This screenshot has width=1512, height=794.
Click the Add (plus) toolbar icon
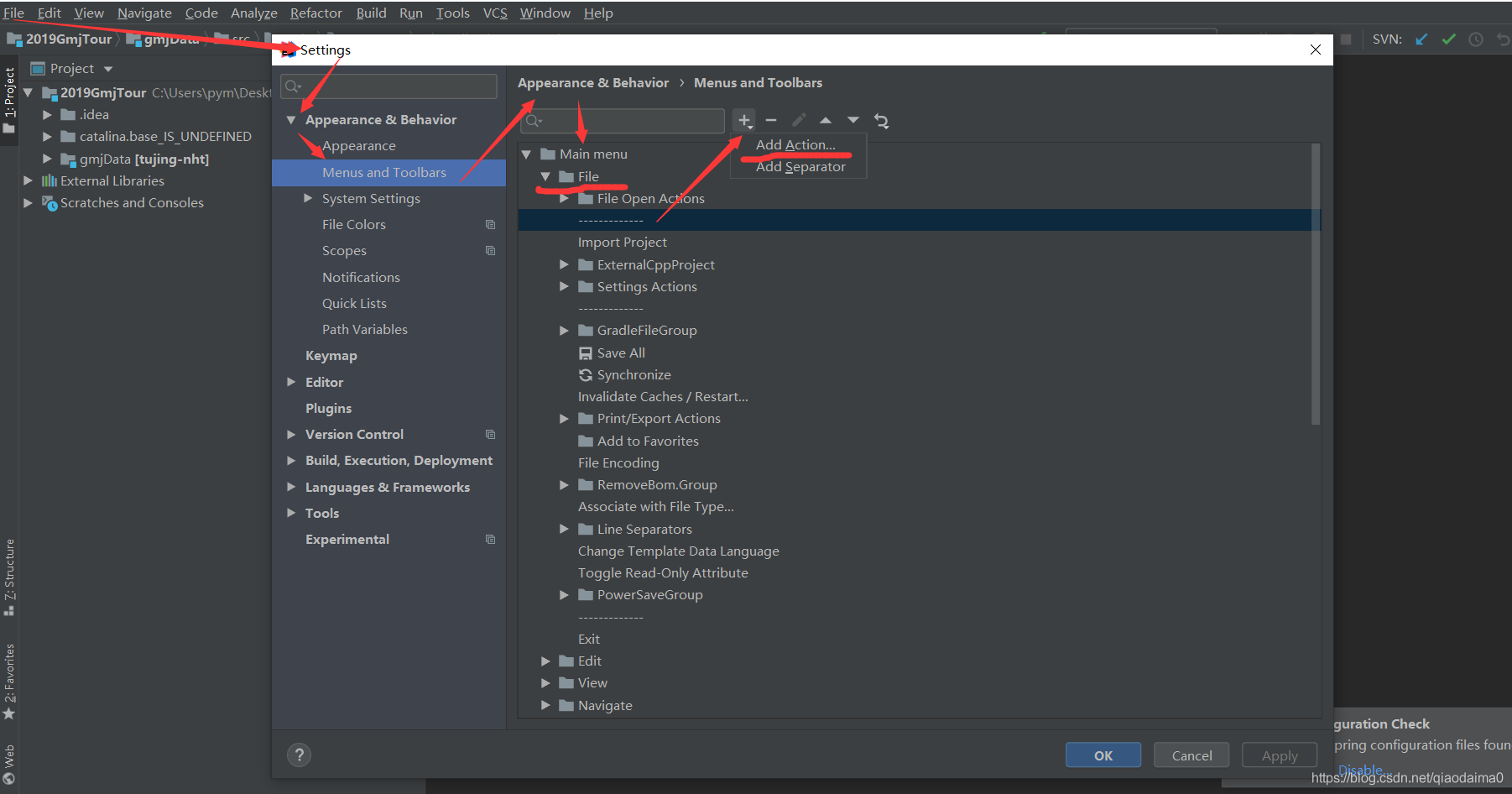click(743, 121)
